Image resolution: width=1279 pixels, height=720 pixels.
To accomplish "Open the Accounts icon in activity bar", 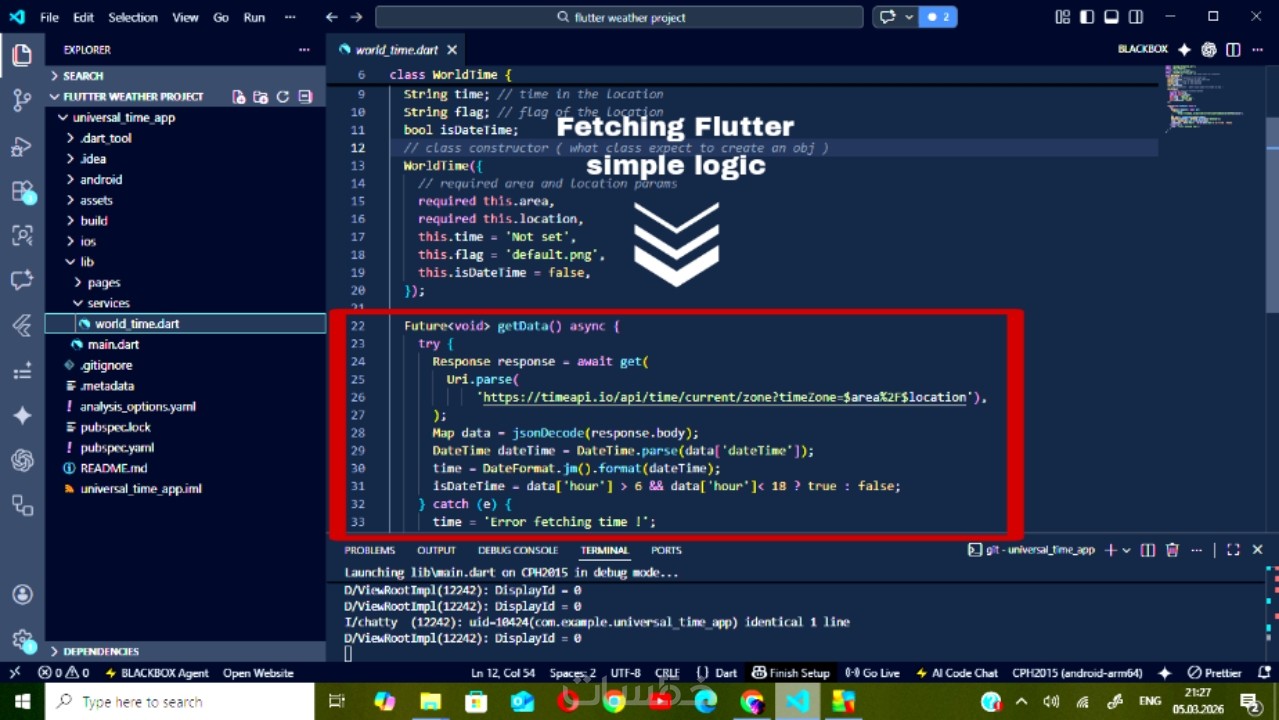I will 22,594.
